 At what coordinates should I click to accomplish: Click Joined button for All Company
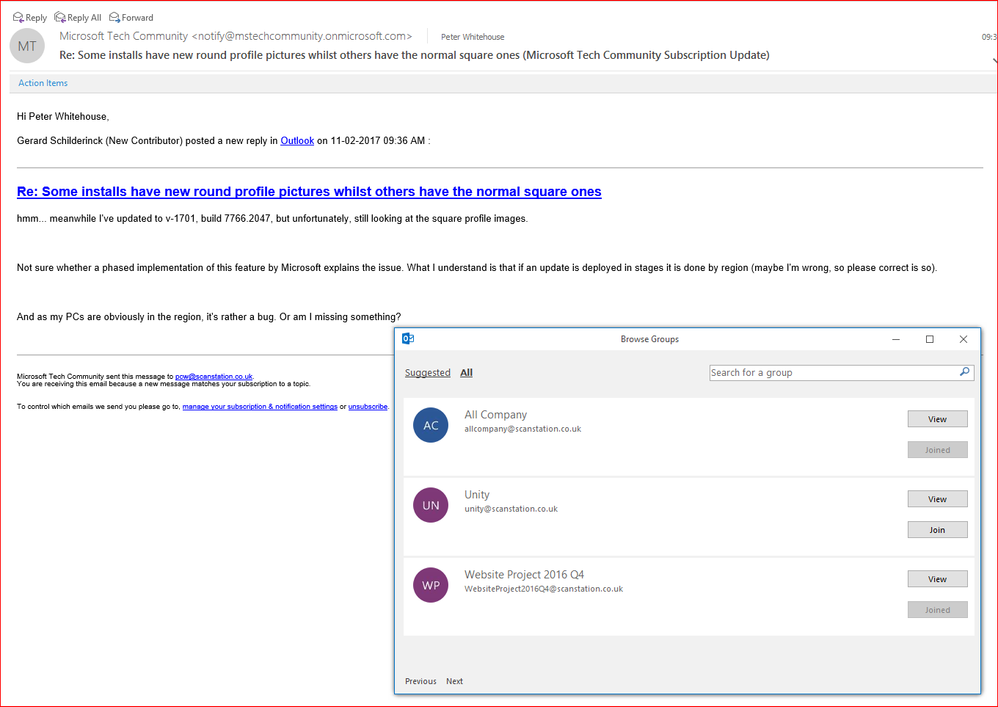pos(938,450)
